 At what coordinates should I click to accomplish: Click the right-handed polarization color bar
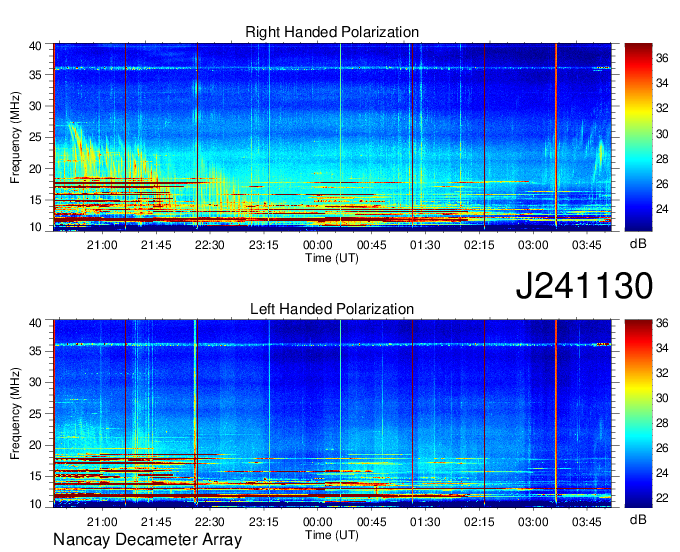point(638,137)
